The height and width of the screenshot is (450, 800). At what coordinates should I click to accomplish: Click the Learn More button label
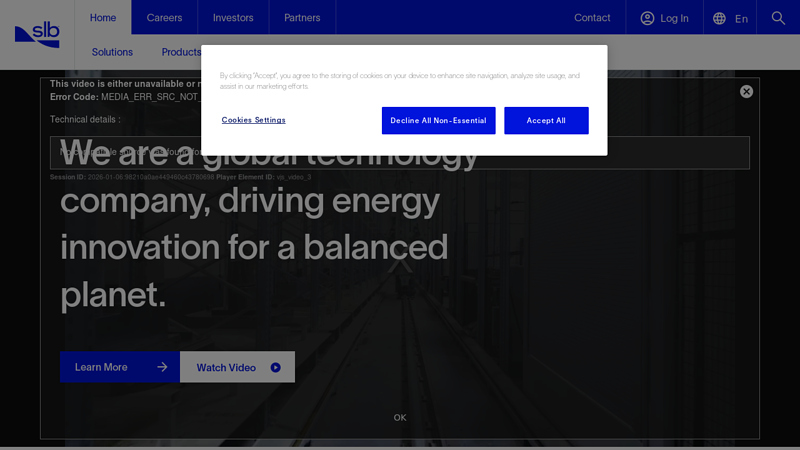[x=101, y=367]
